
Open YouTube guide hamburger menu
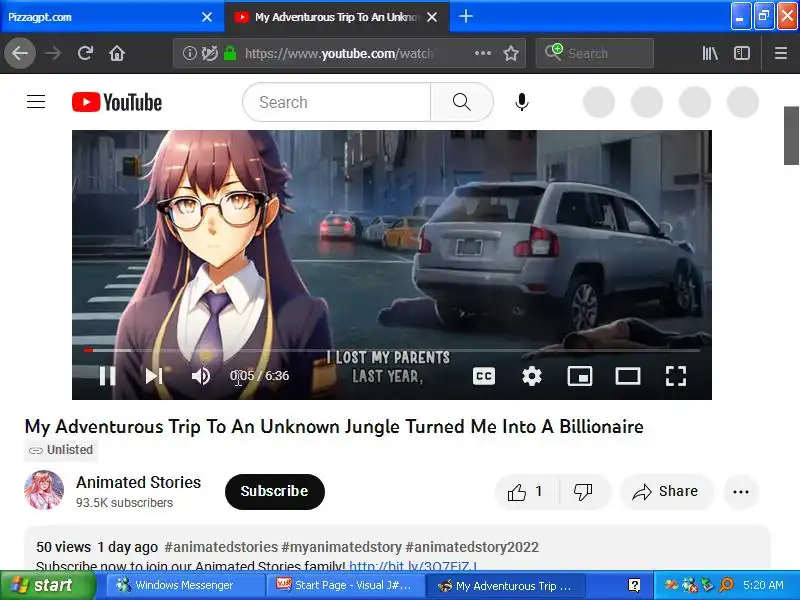pyautogui.click(x=36, y=102)
